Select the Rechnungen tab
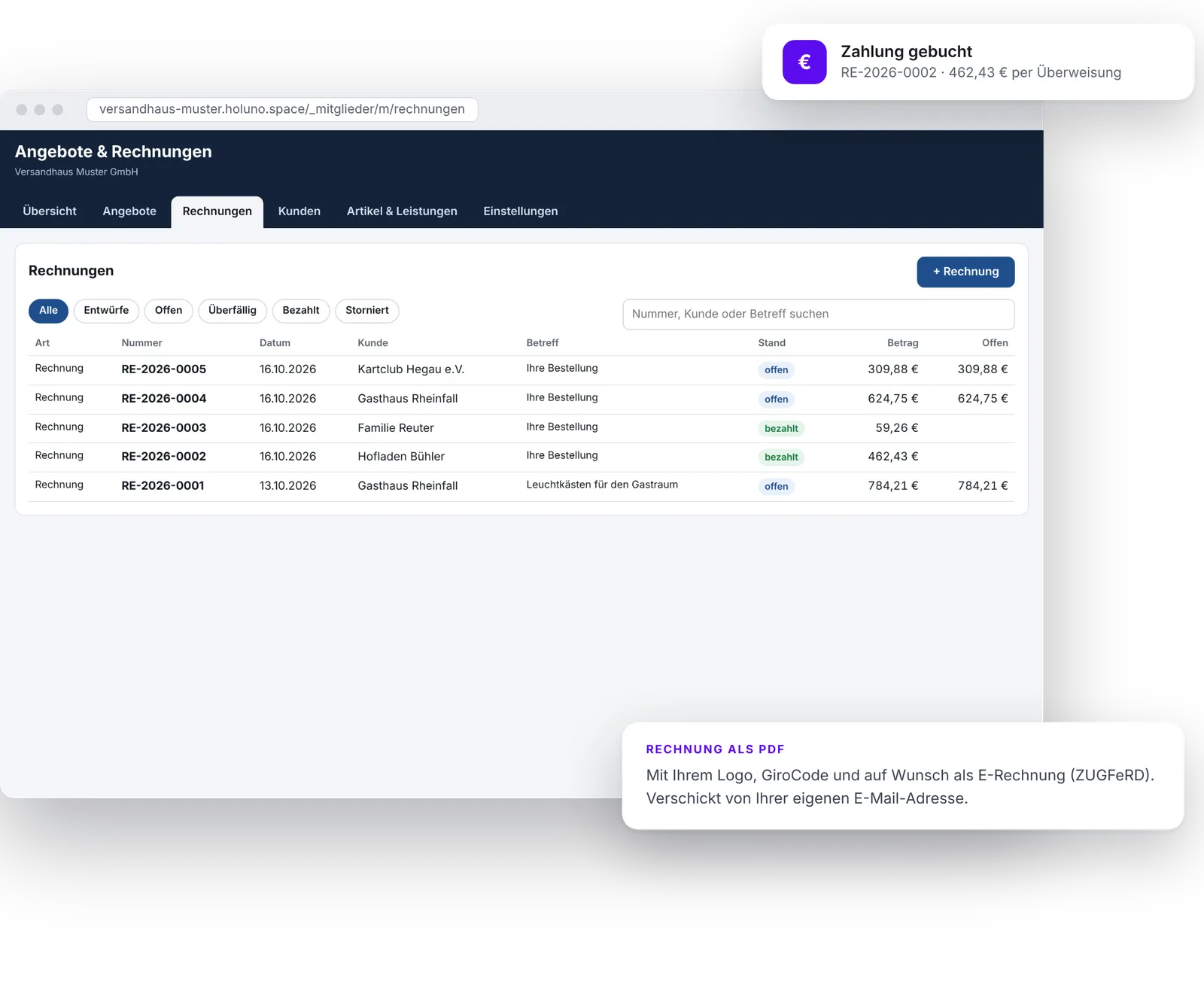The image size is (1204, 1003). (x=217, y=211)
